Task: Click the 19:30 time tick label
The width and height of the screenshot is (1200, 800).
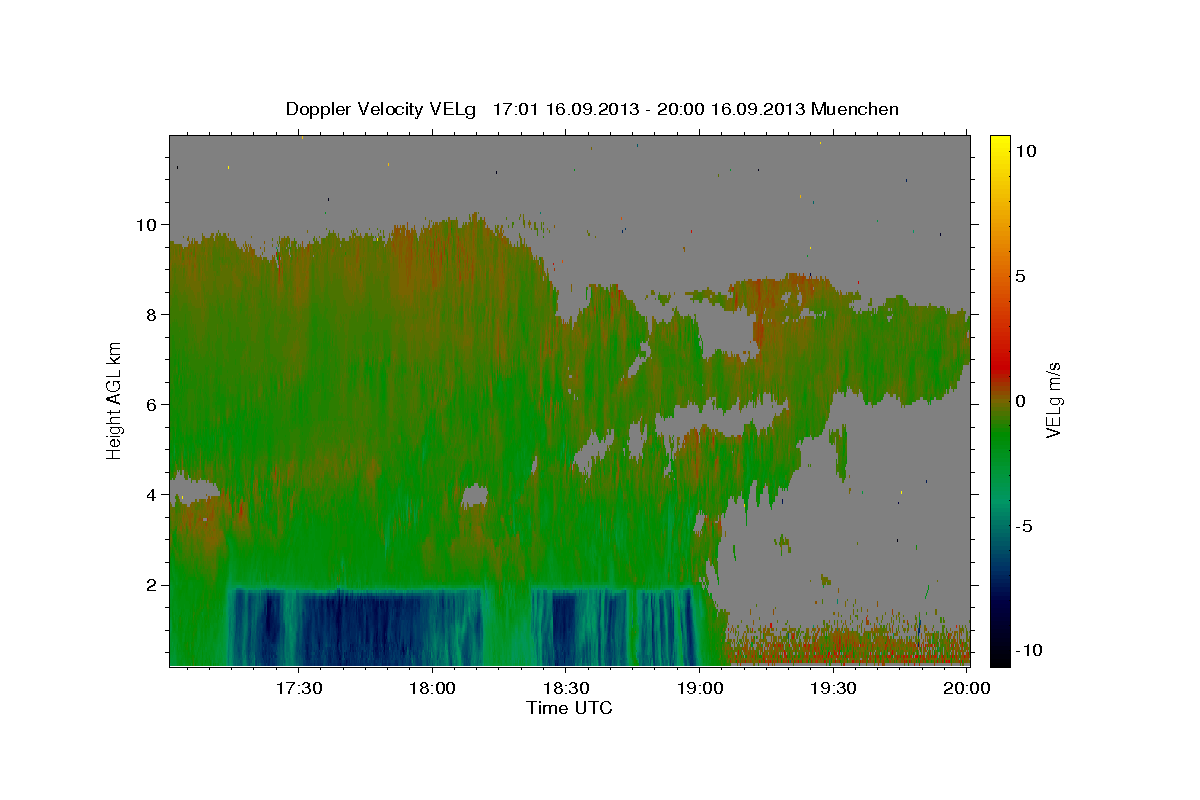Action: click(x=833, y=688)
